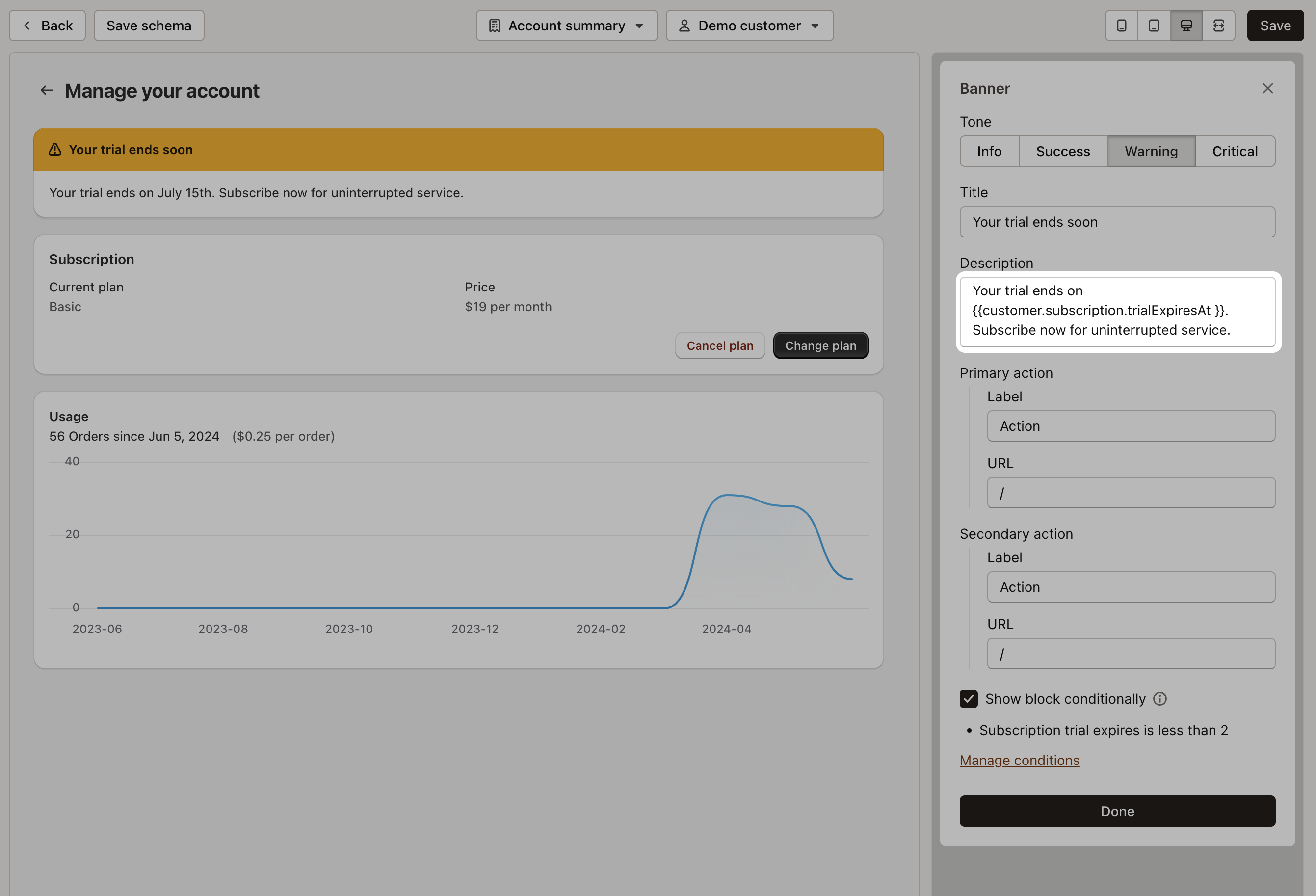The width and height of the screenshot is (1316, 896).
Task: Click the Title input field
Action: point(1117,221)
